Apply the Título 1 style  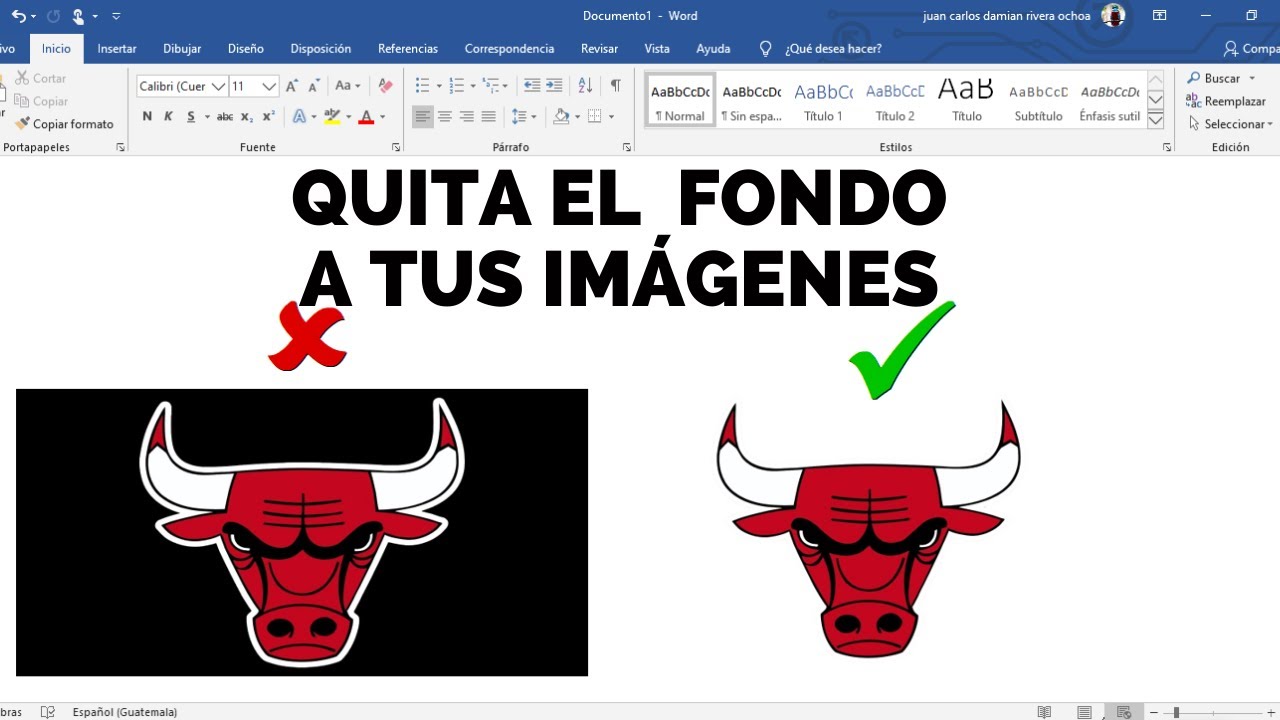pos(823,100)
